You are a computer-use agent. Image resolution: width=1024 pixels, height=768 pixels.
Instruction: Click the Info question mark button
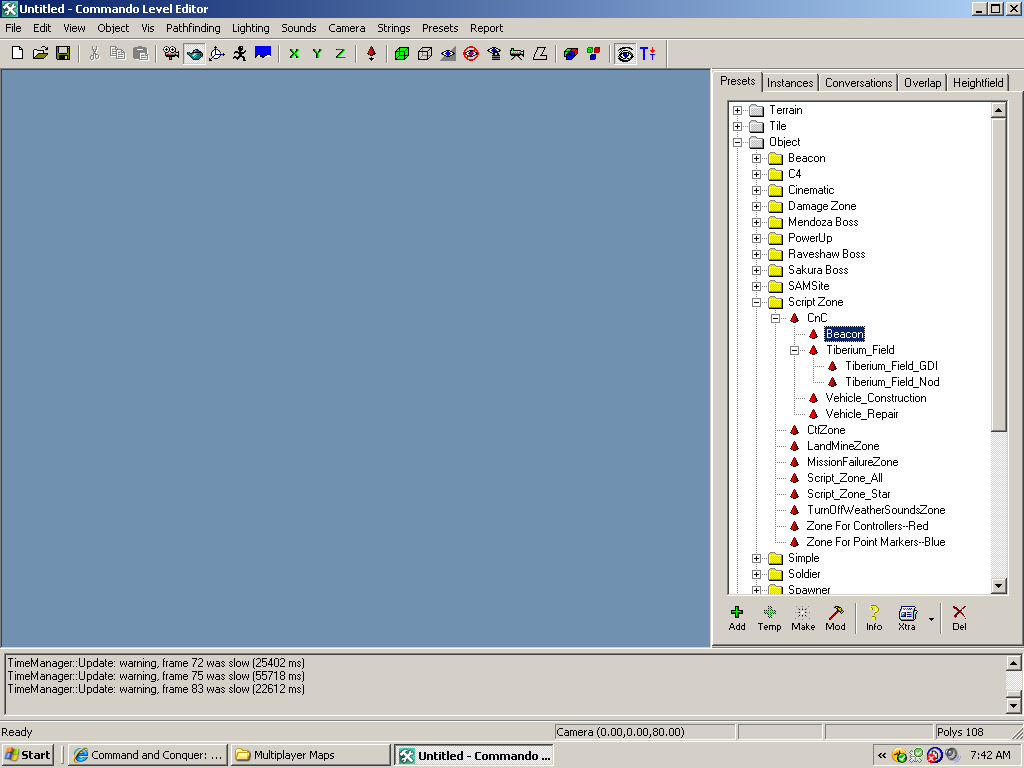pos(874,618)
